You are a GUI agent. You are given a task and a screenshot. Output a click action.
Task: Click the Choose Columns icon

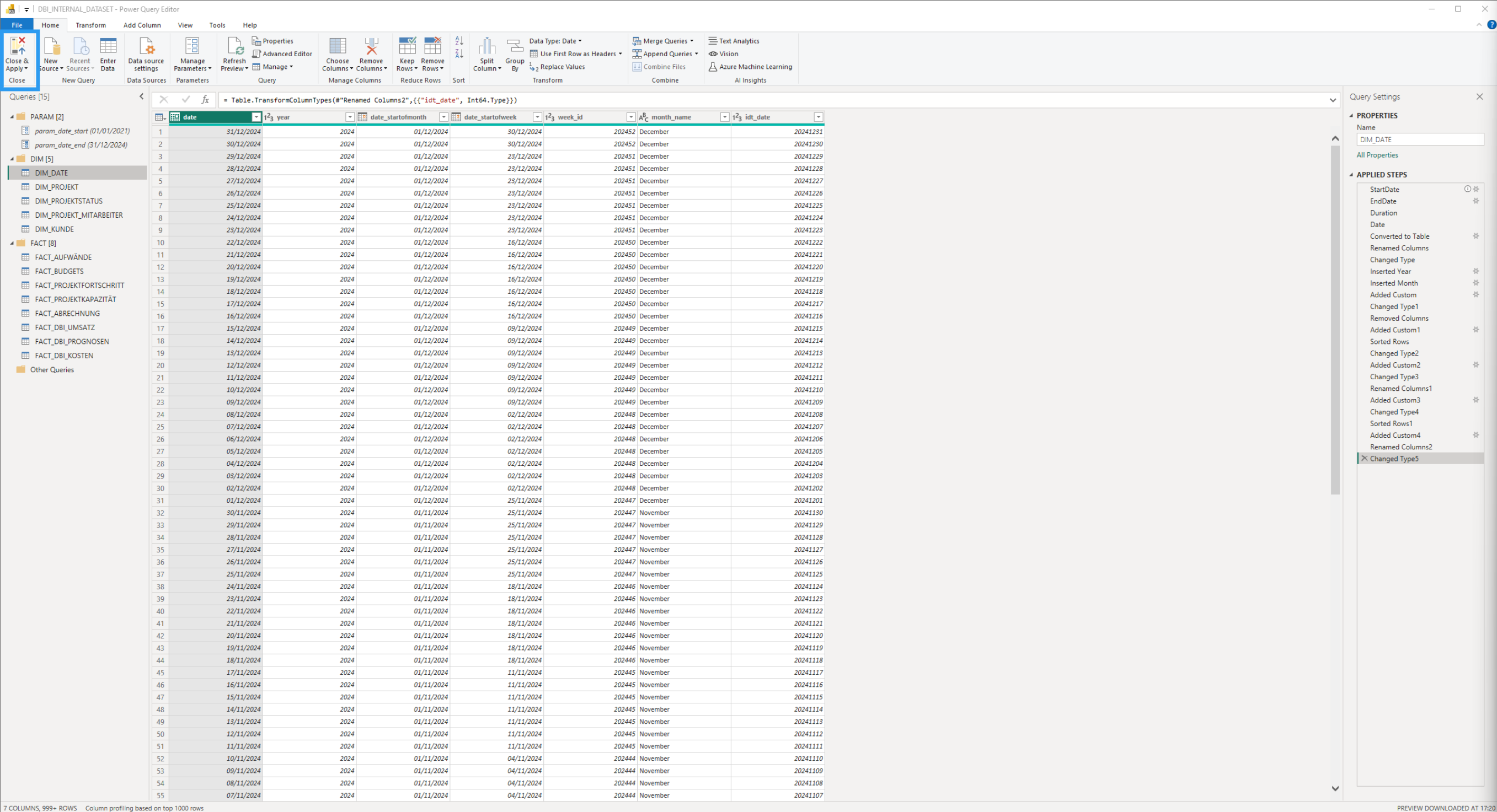point(338,46)
